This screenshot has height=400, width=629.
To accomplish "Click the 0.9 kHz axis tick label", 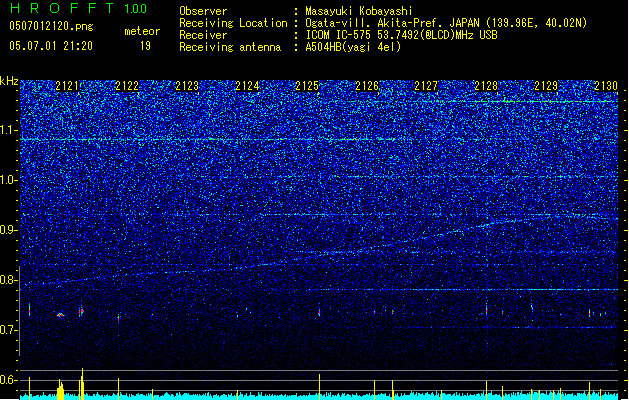I will [9, 230].
